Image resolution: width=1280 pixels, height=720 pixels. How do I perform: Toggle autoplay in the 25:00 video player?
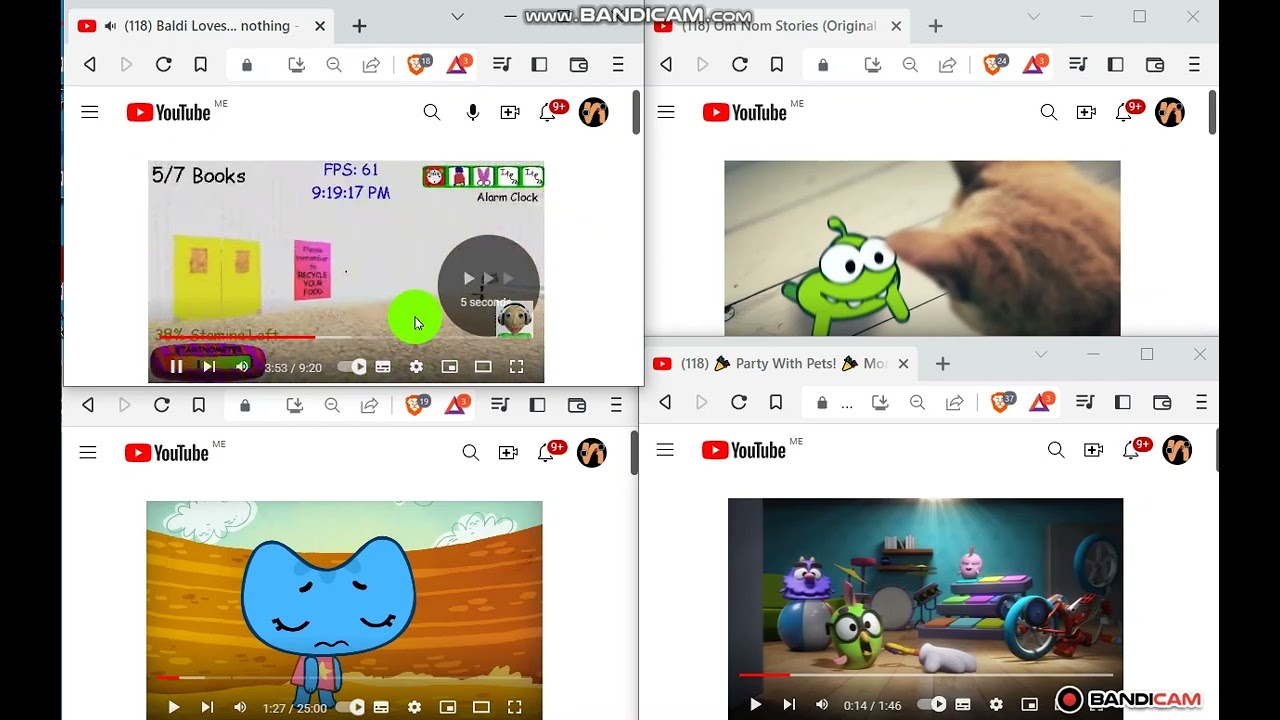(350, 707)
